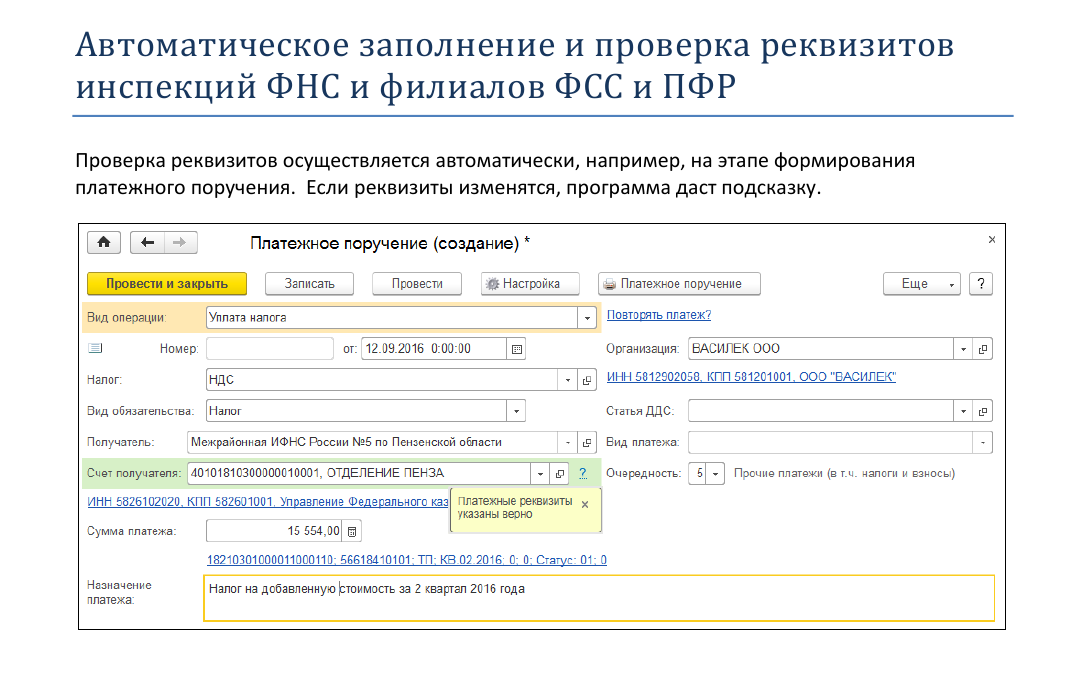Expand Статья ДДС dropdown
Screen dimensions: 1074x695
pos(963,411)
